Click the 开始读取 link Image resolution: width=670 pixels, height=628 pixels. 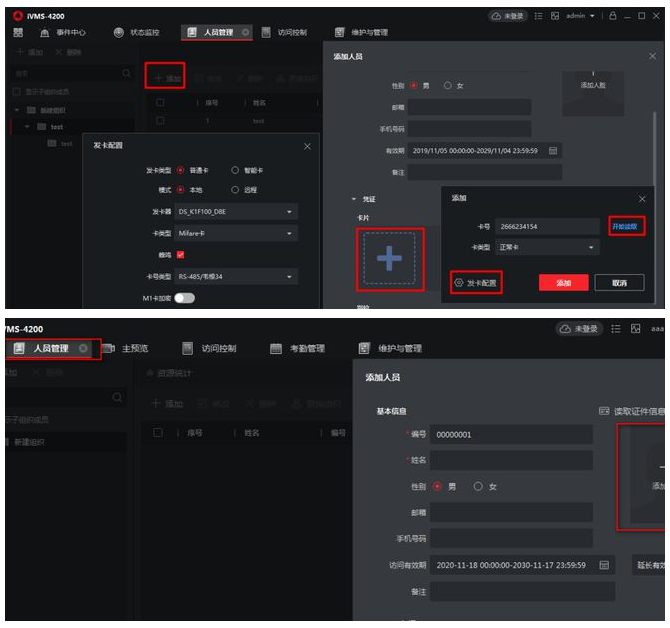coord(627,227)
